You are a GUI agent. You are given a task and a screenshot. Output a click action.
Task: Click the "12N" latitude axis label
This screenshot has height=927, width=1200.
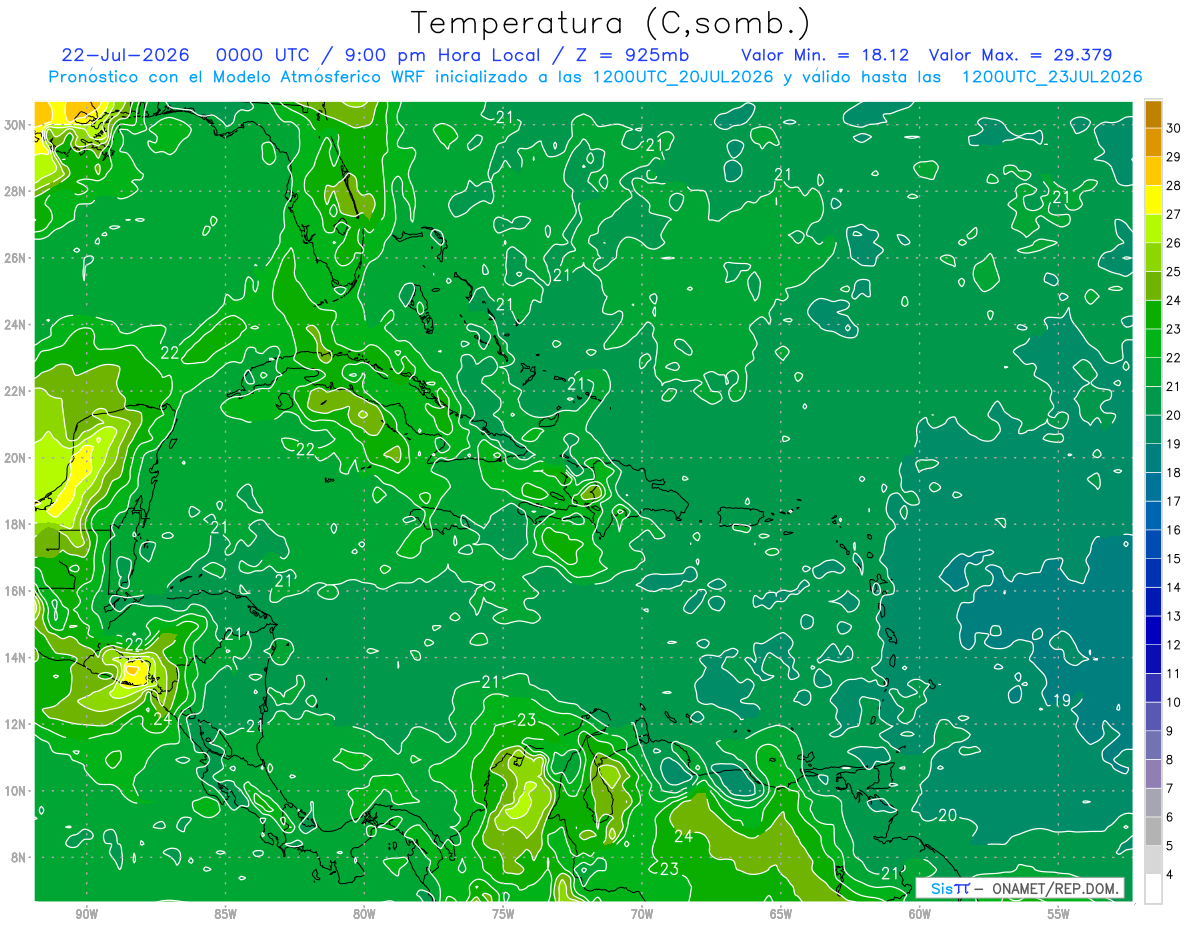16,724
